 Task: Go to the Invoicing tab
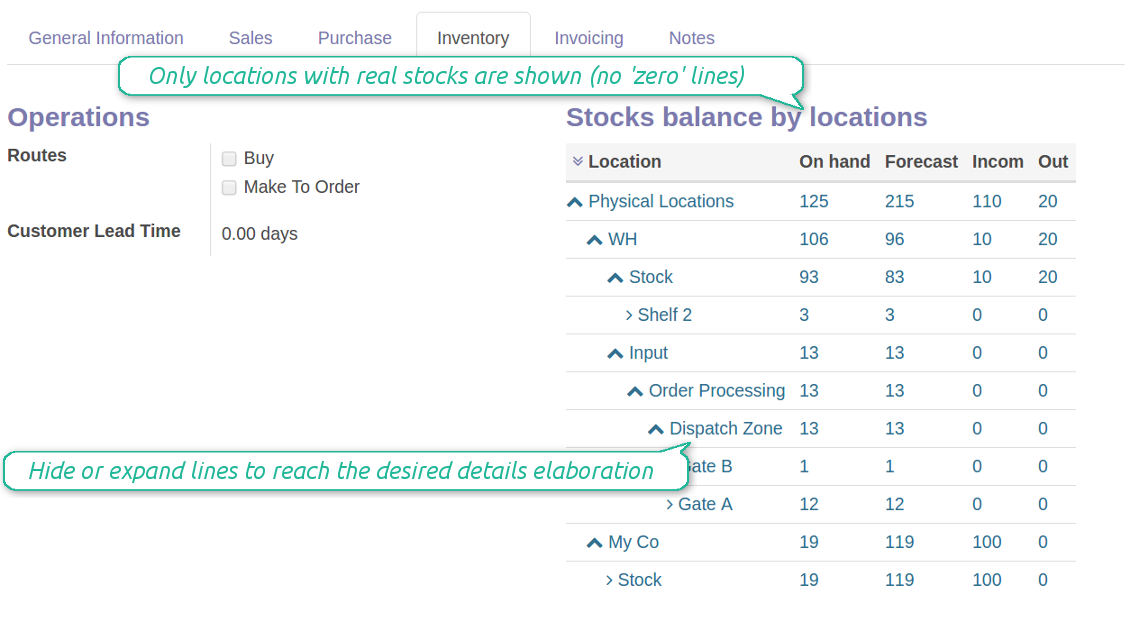[589, 38]
